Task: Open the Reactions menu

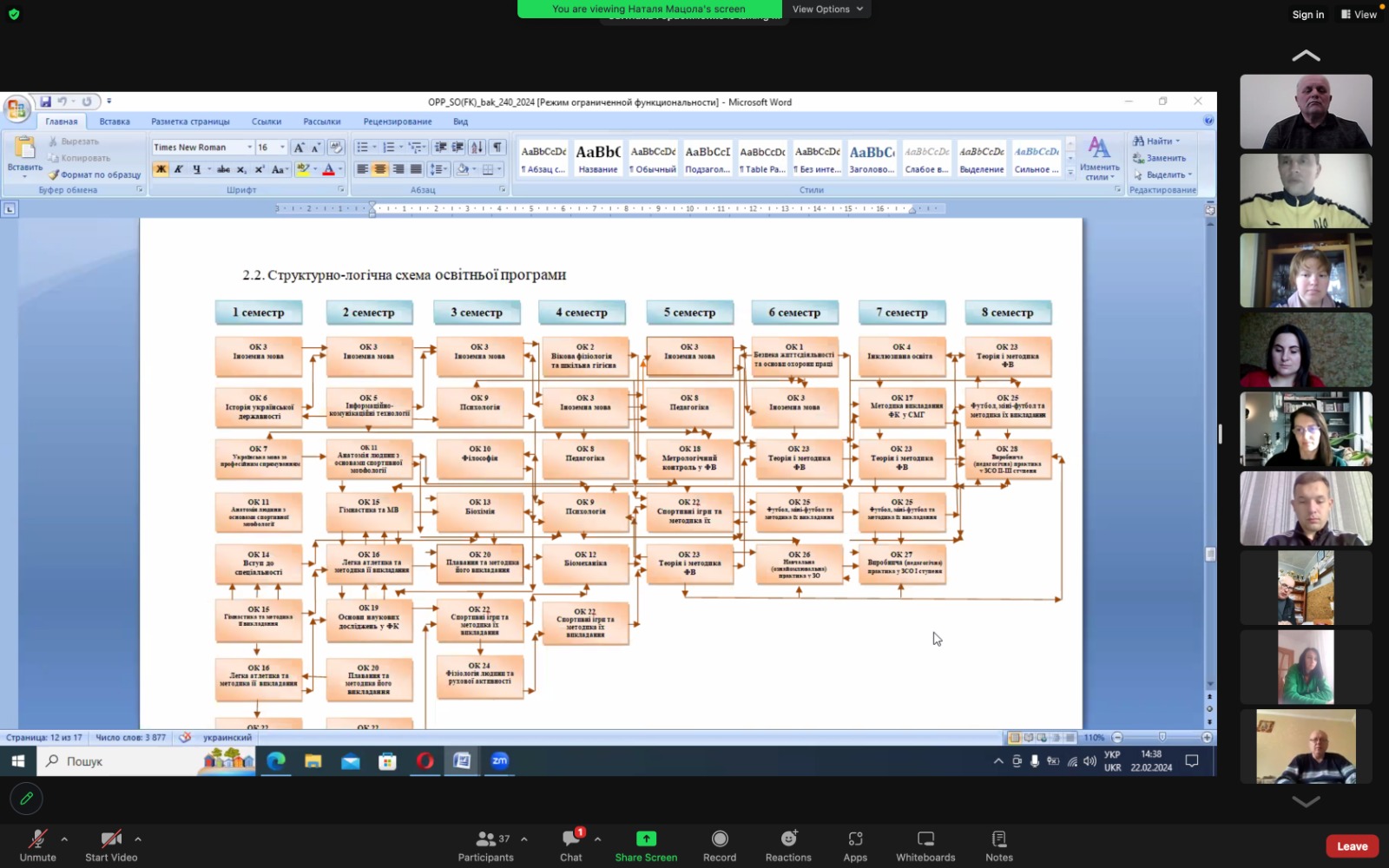Action: 788,845
